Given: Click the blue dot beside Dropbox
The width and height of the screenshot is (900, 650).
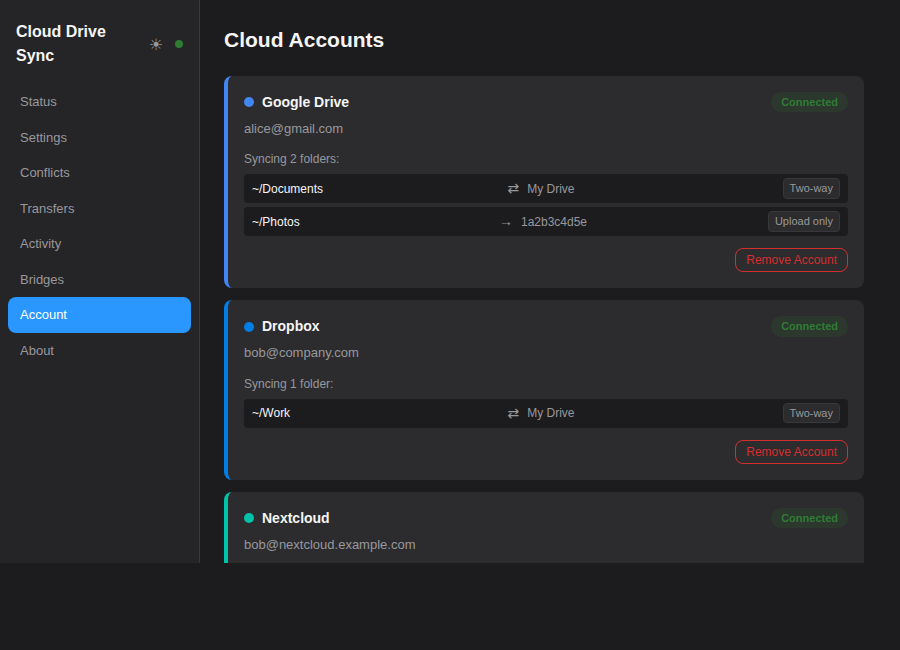Looking at the screenshot, I should 249,327.
